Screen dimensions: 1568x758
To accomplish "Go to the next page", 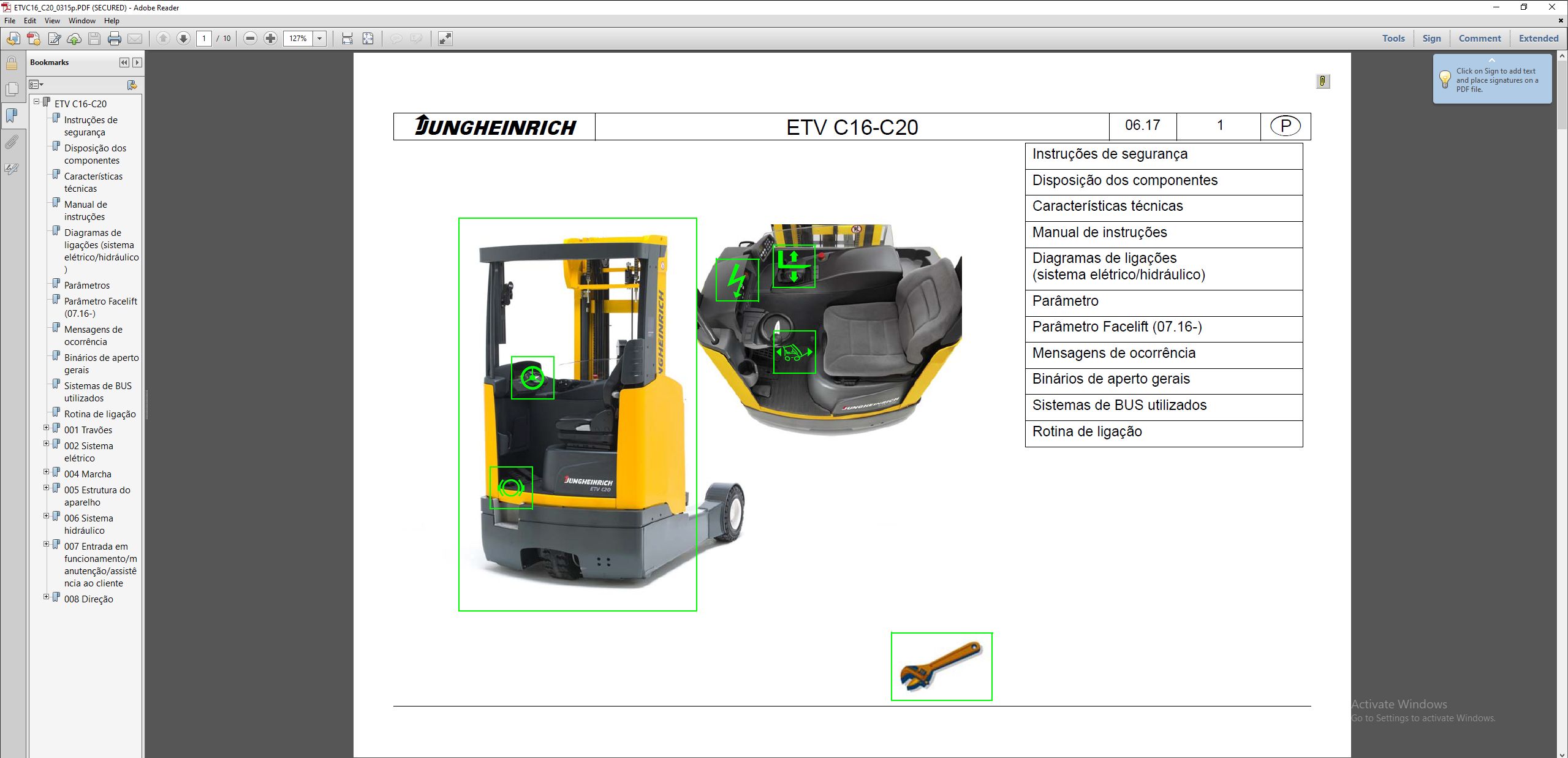I will point(183,38).
